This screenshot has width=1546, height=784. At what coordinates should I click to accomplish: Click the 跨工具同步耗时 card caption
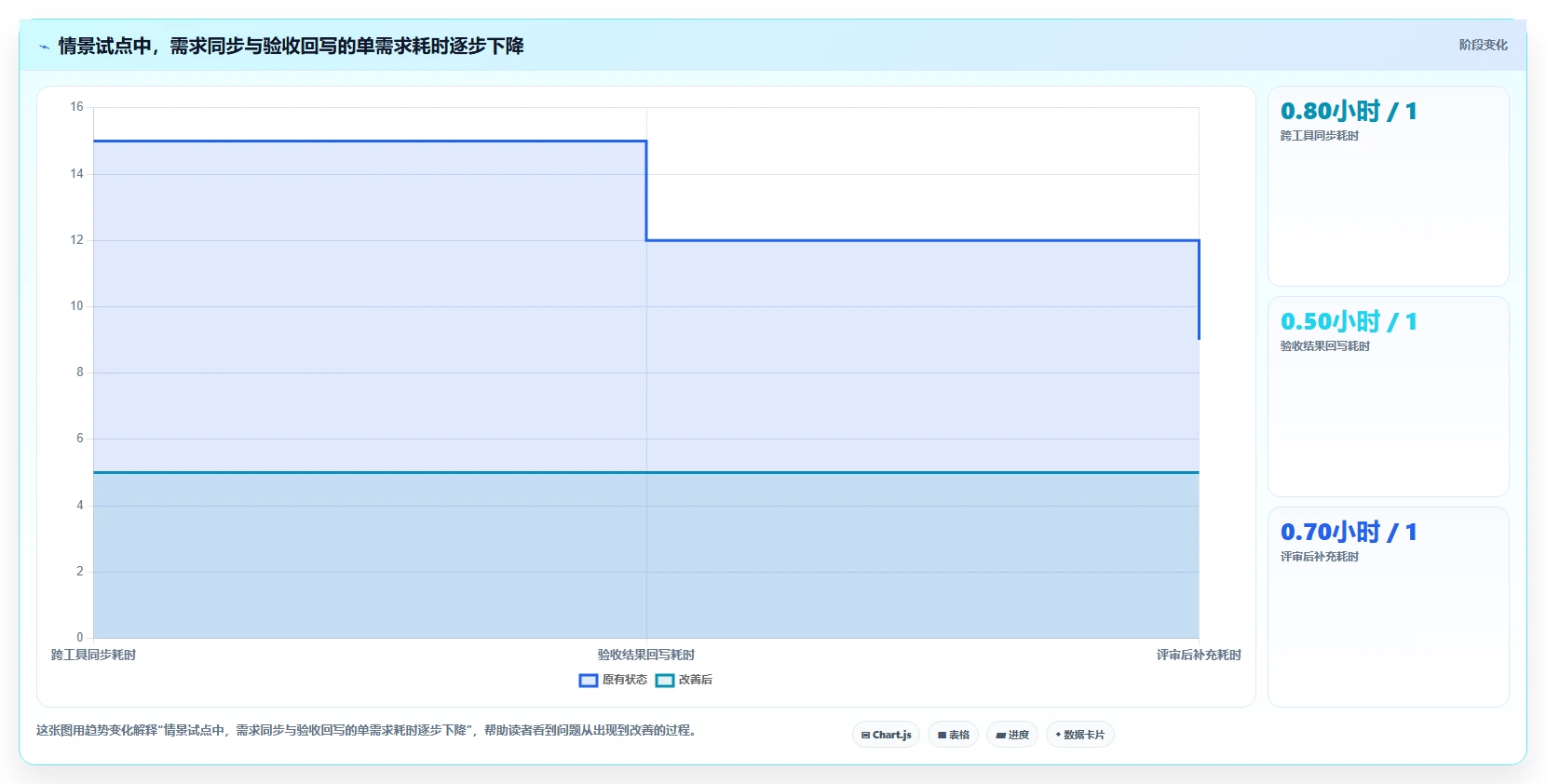coord(1319,136)
